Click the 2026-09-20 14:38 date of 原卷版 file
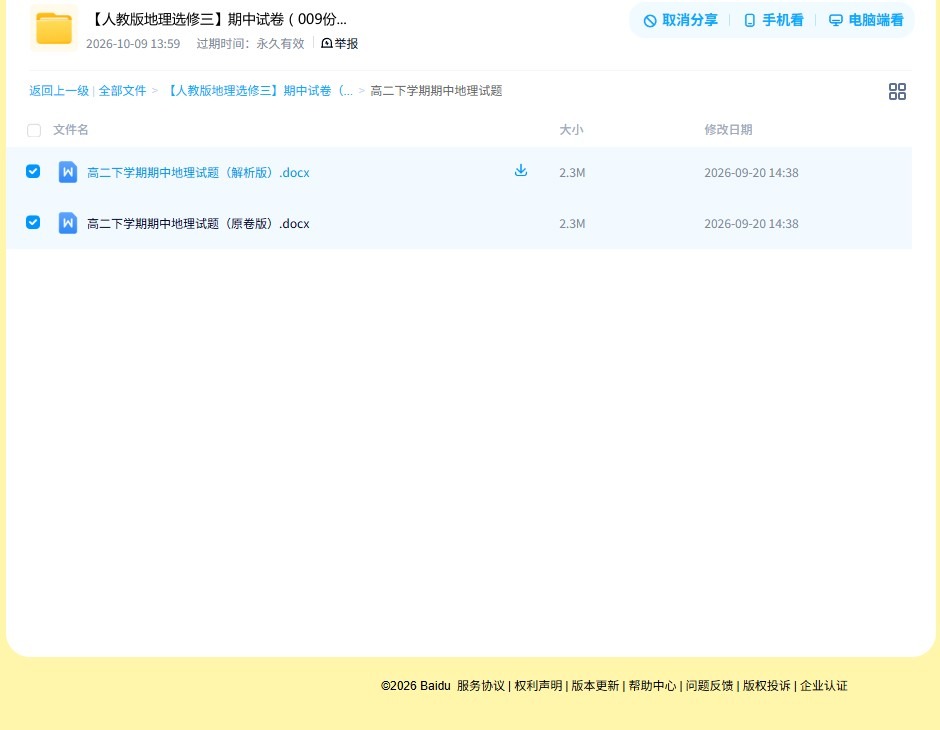Screen dimensions: 940x730 click(751, 224)
